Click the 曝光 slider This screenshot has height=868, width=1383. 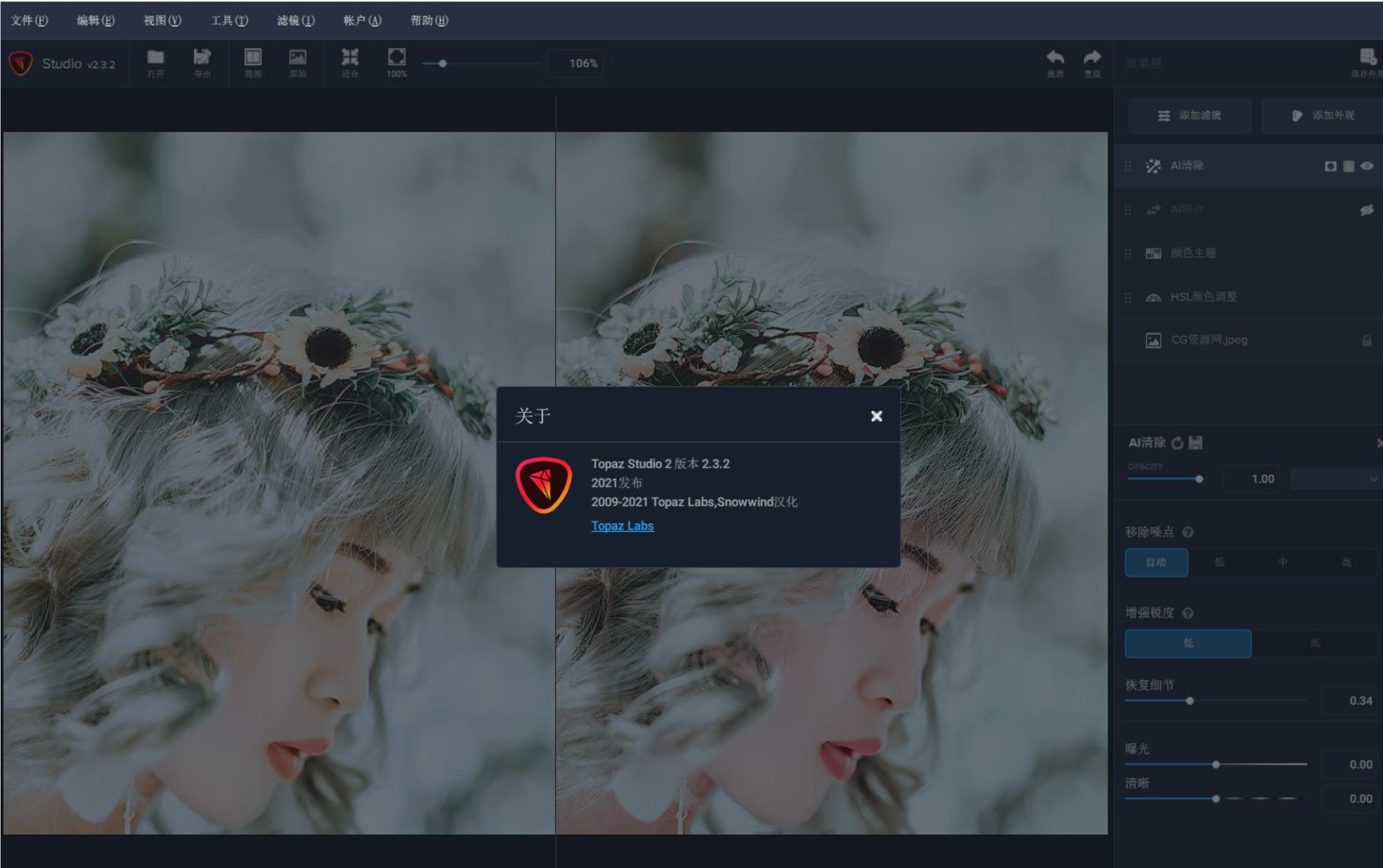pos(1216,765)
